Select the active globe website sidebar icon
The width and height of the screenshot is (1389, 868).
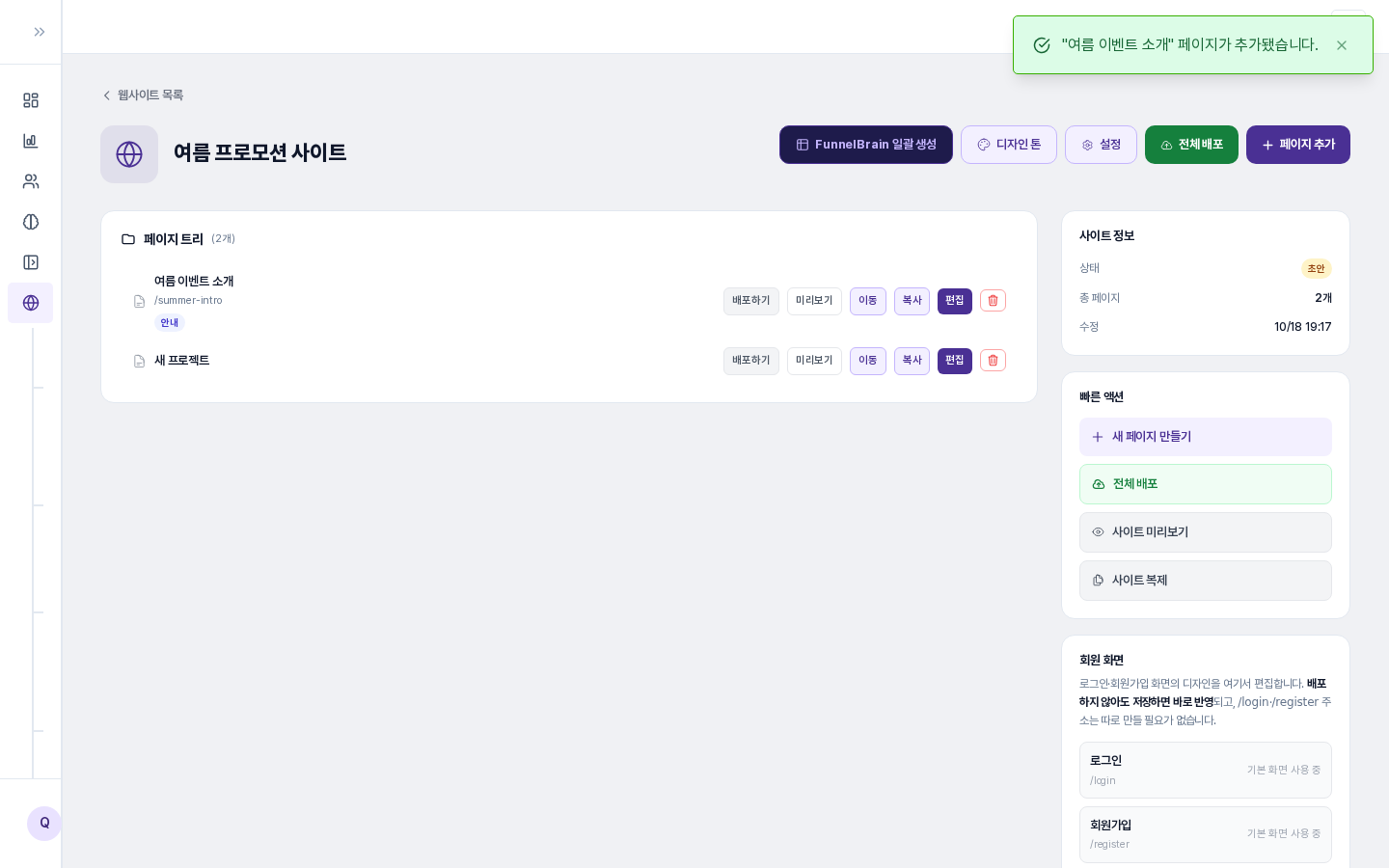[31, 303]
